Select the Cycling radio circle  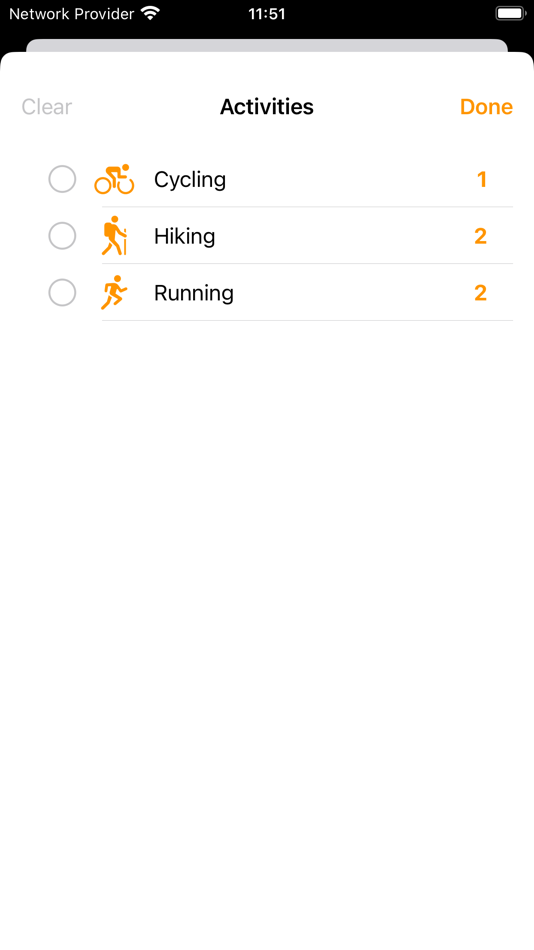(x=62, y=179)
